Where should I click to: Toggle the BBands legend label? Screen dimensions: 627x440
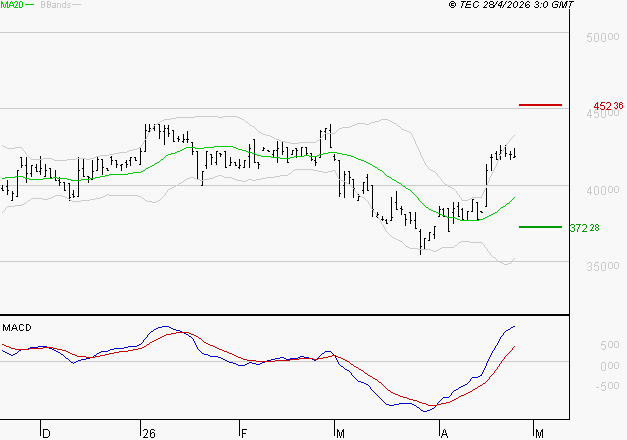tap(54, 5)
